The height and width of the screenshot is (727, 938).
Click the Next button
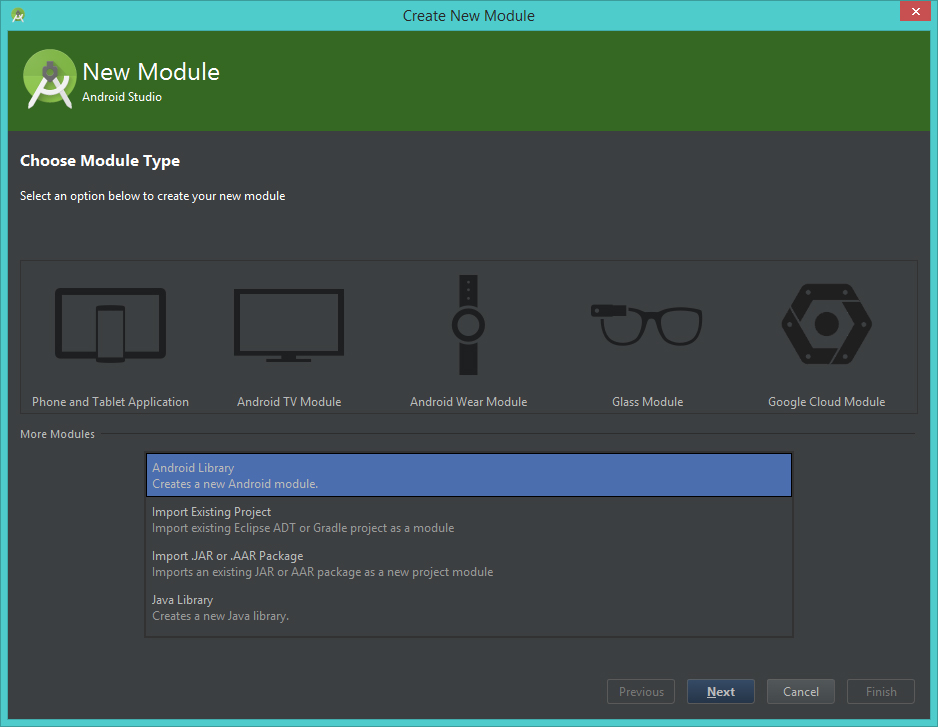coord(720,691)
